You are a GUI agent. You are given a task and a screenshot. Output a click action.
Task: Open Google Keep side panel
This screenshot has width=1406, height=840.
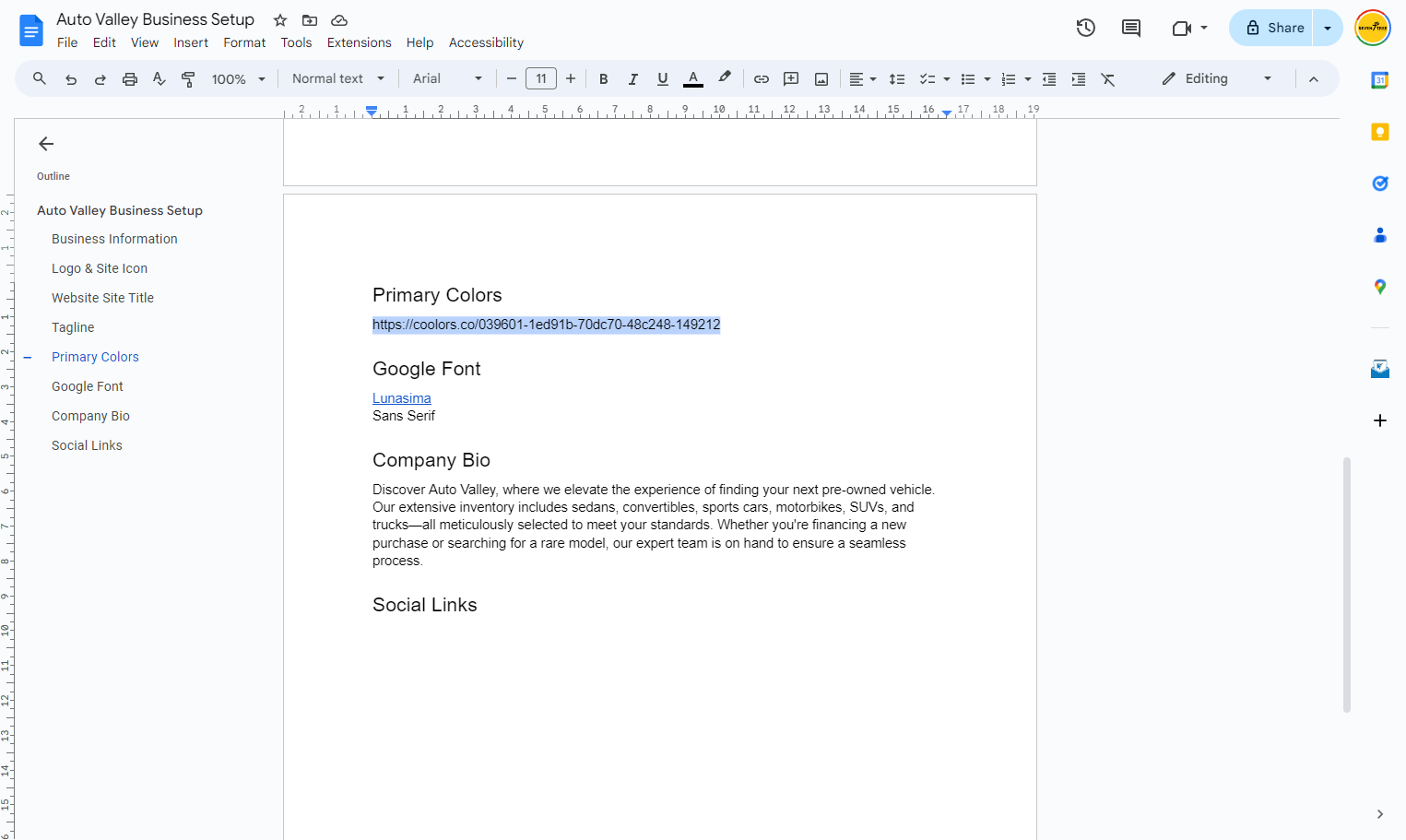click(x=1380, y=132)
